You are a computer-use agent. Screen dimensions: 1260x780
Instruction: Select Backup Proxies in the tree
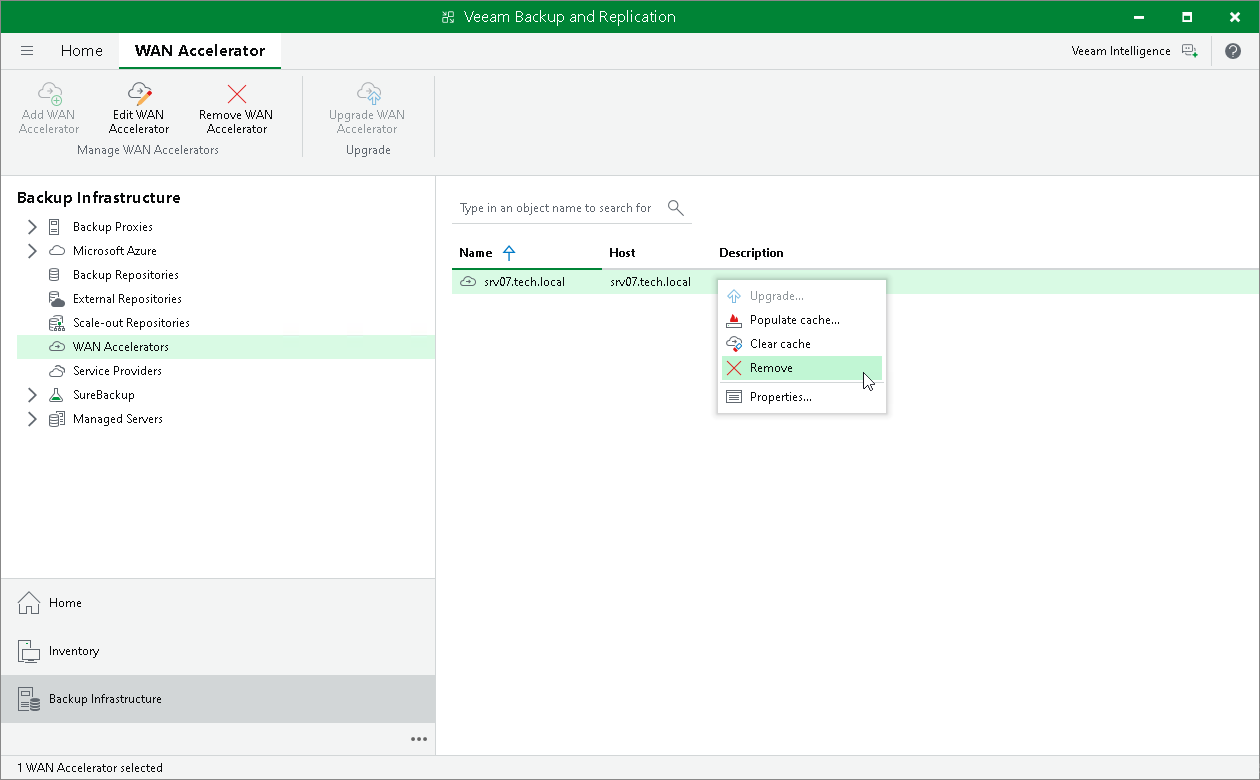113,227
